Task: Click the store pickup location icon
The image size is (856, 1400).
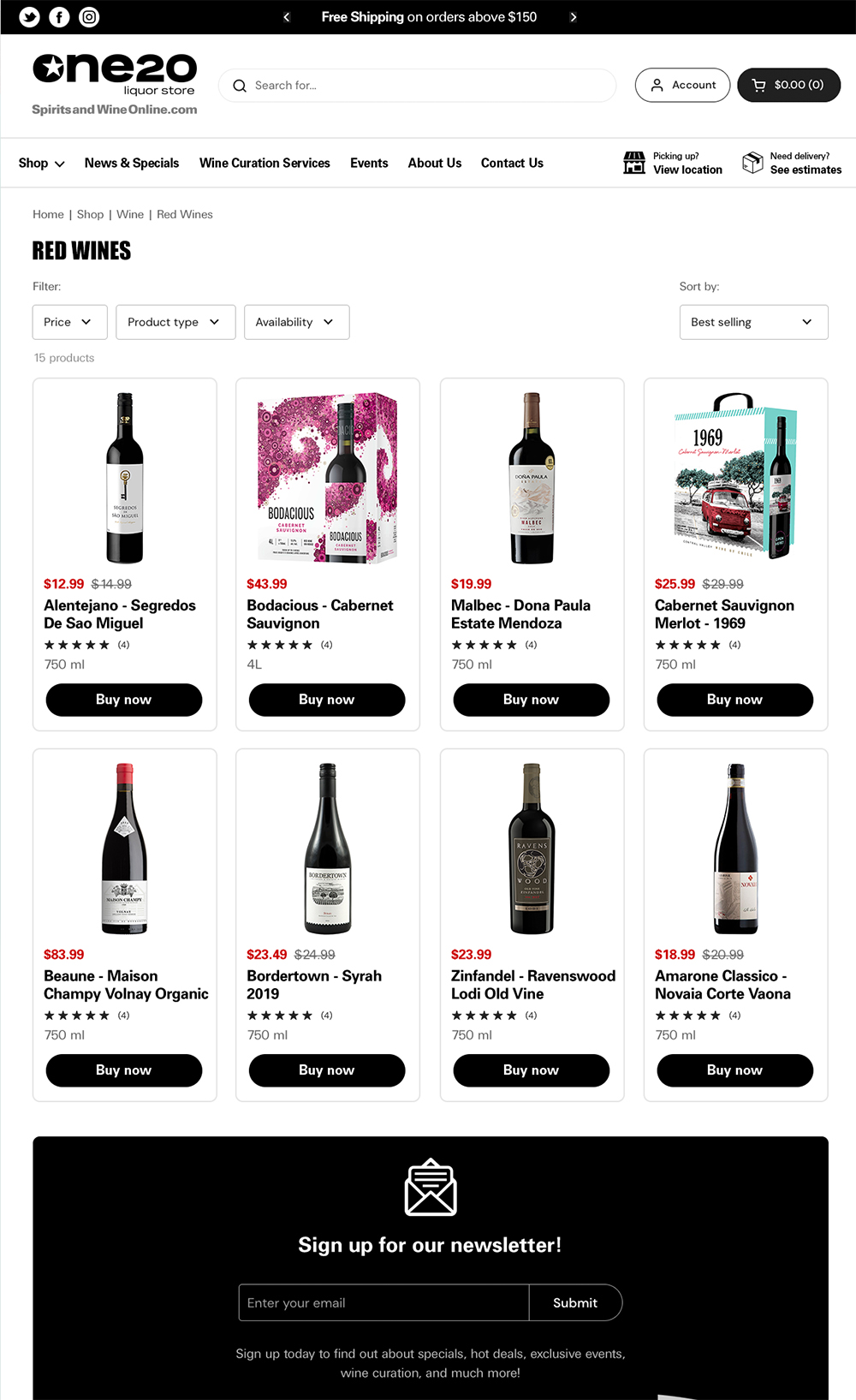Action: [x=634, y=163]
